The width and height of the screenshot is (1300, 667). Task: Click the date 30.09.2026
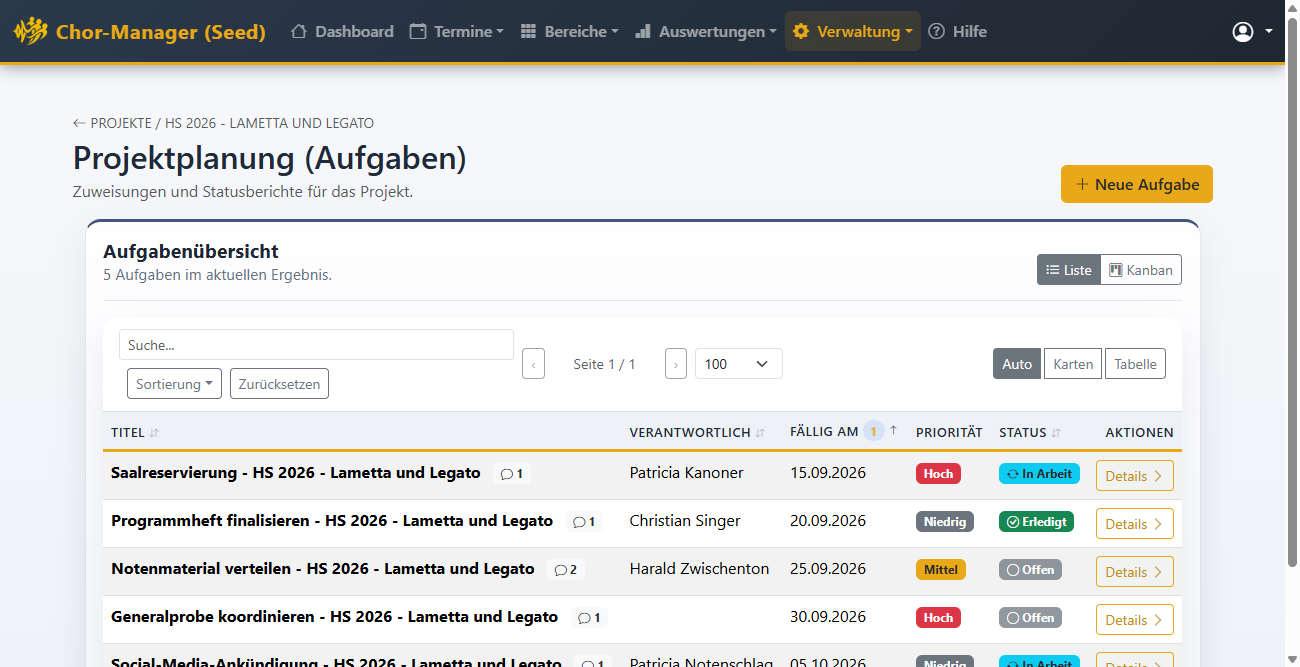828,617
